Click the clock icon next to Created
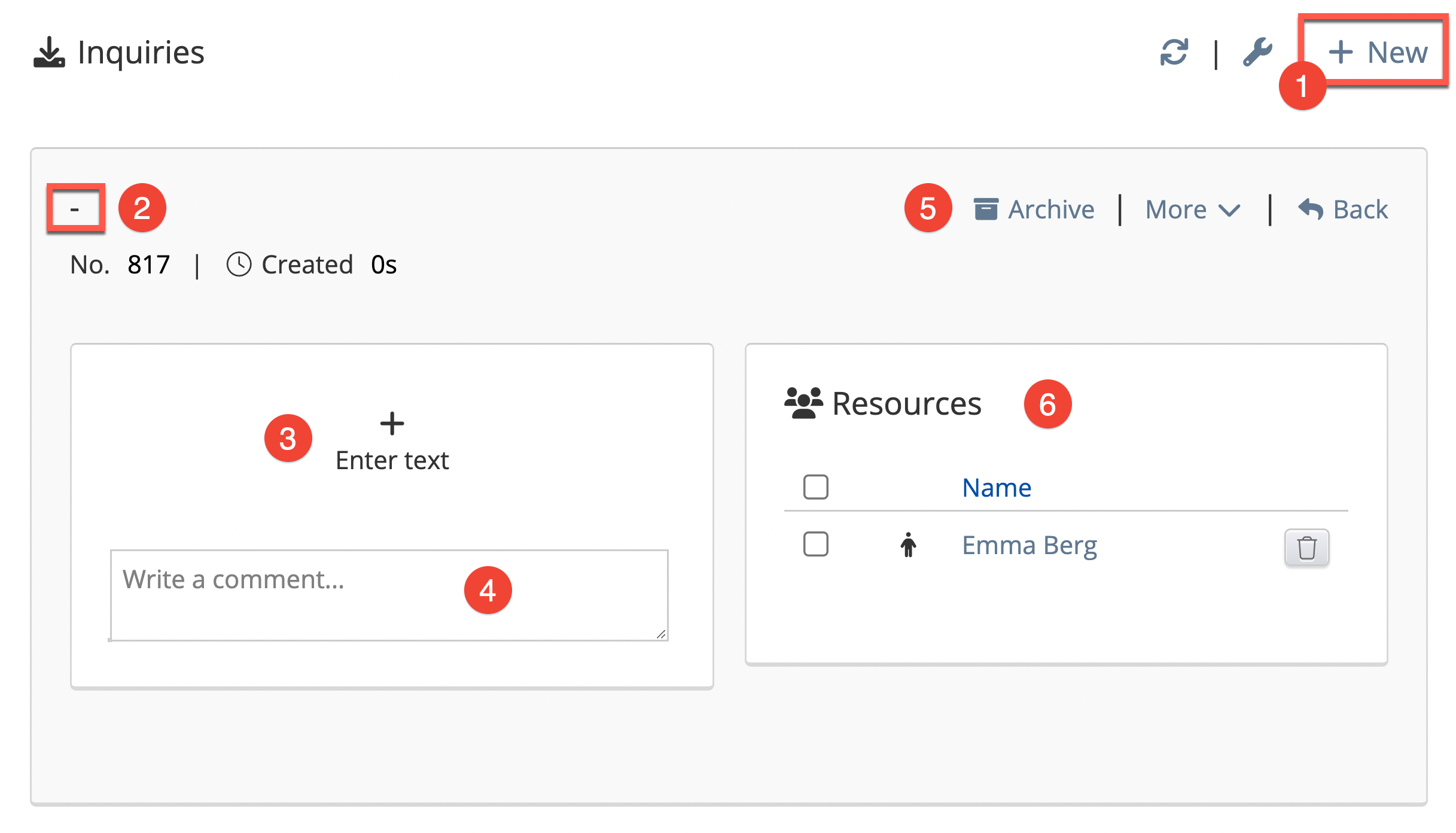Screen dimensions: 1456x833 [x=239, y=265]
